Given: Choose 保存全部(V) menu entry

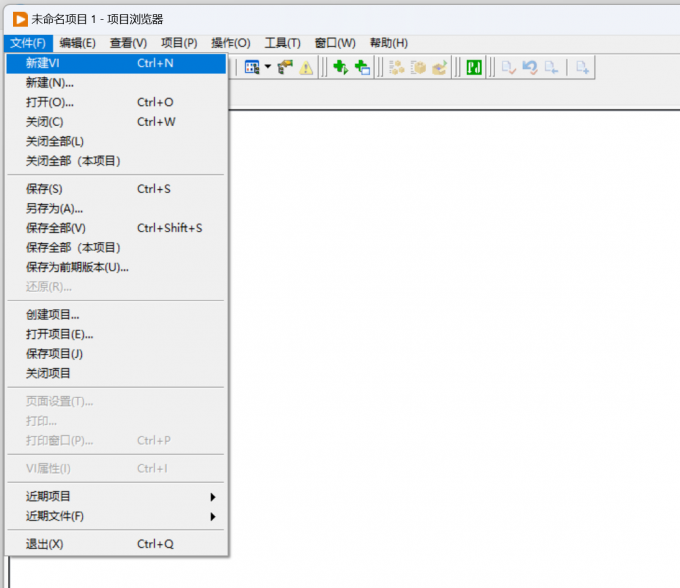Looking at the screenshot, I should 116,228.
